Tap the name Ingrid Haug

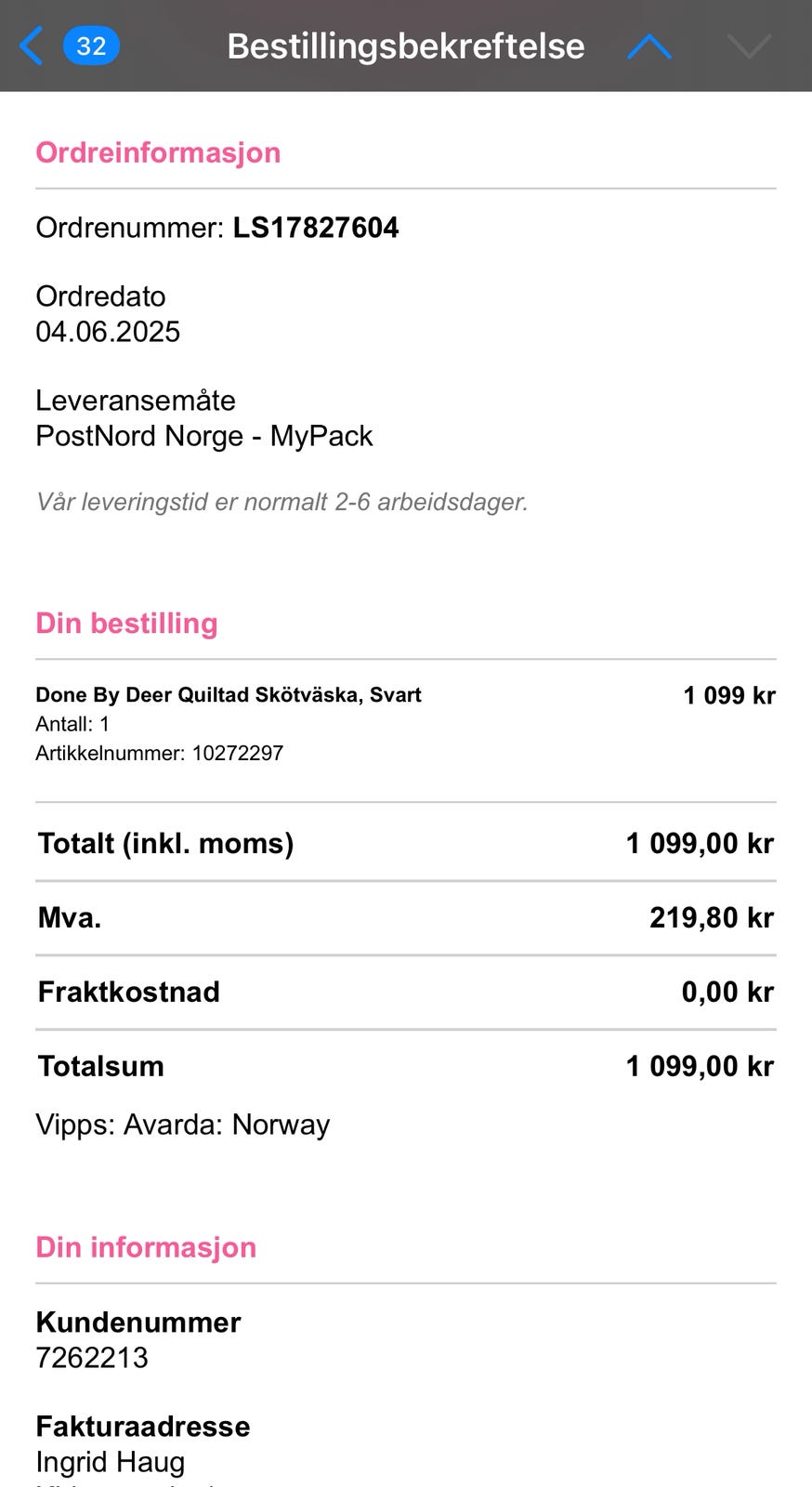point(111,1462)
